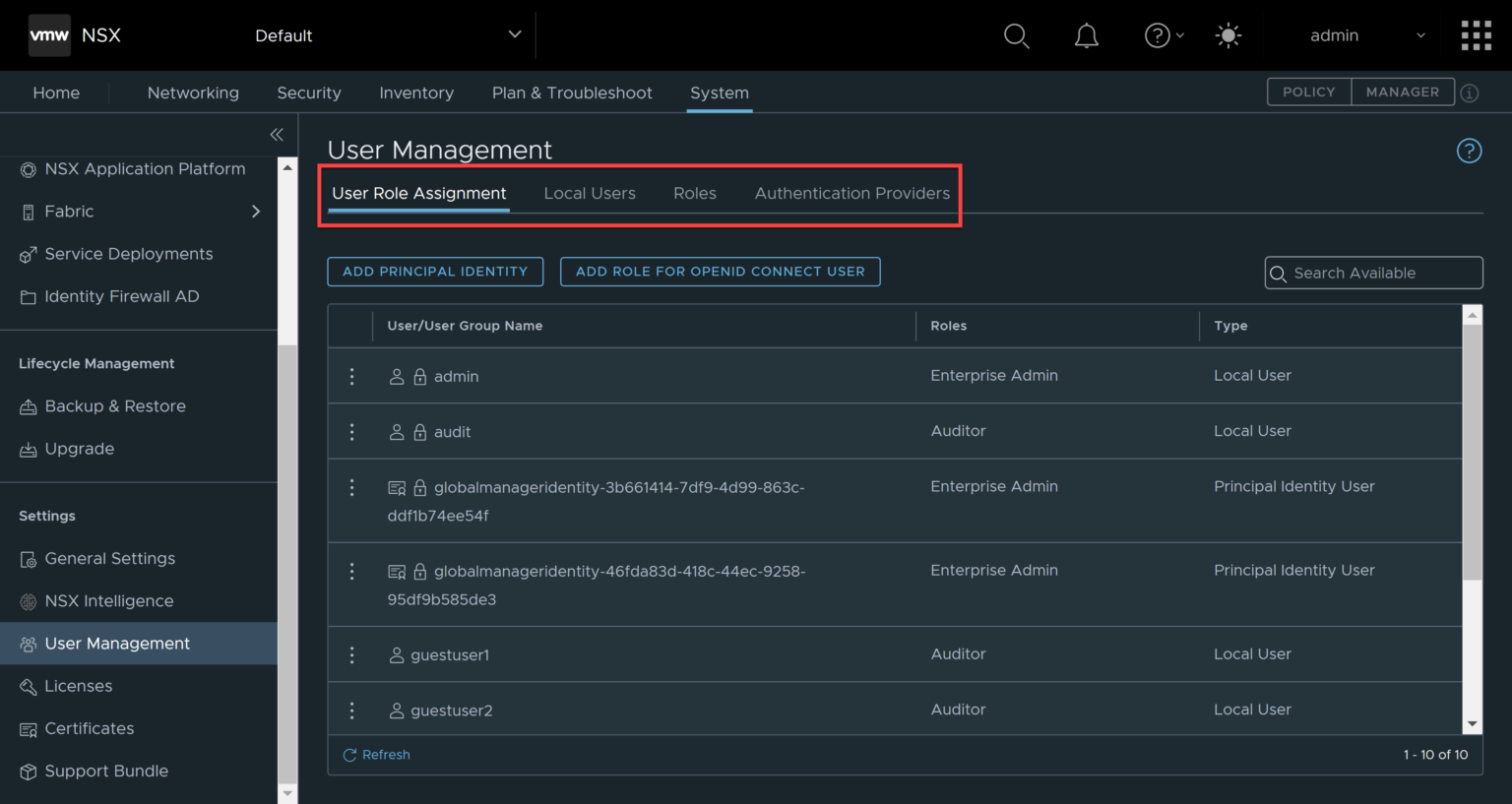Select the Support Bundle sidebar icon
The height and width of the screenshot is (804, 1512).
(x=28, y=772)
